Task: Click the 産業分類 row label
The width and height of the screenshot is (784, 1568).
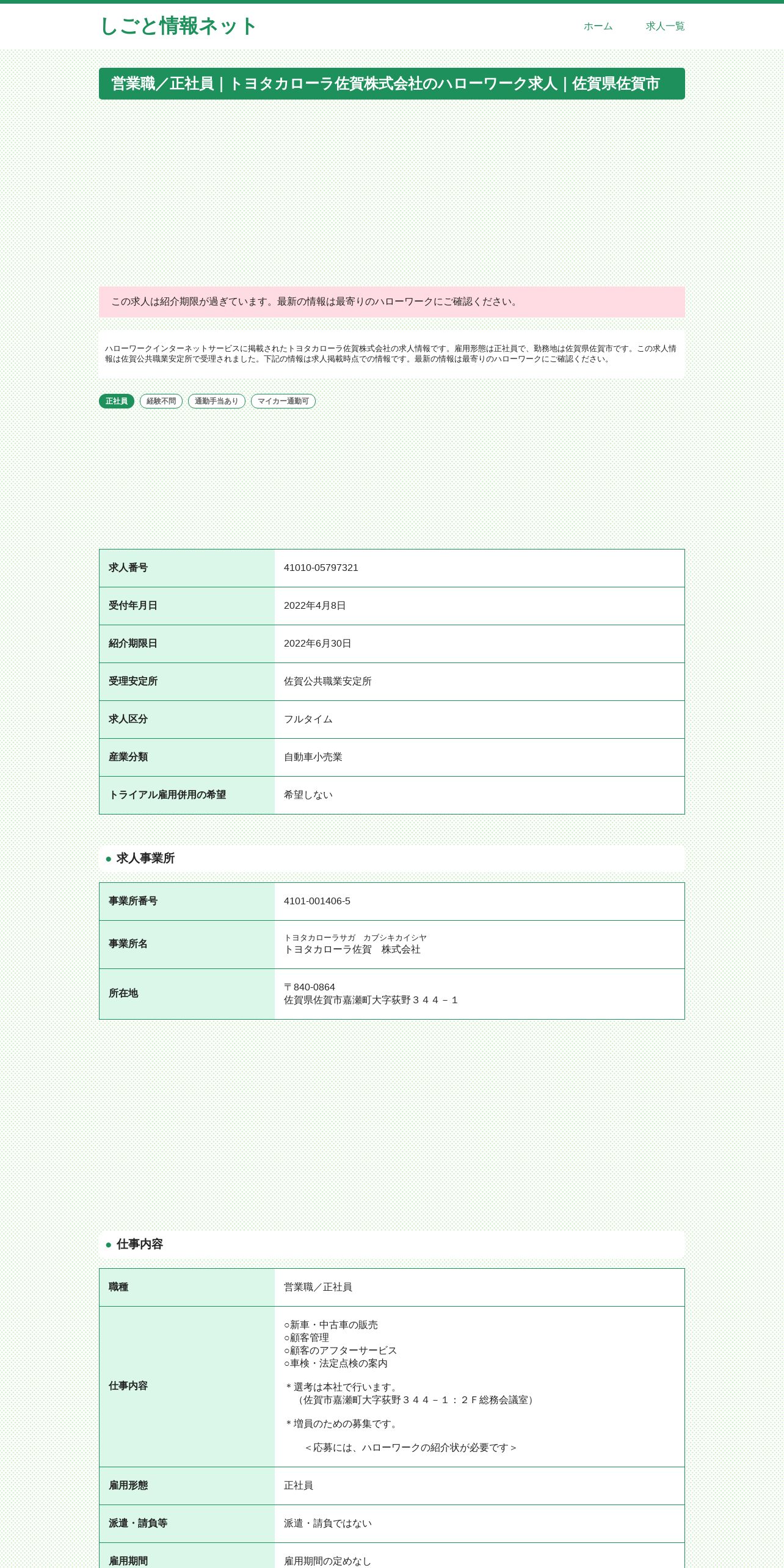Action: pyautogui.click(x=128, y=757)
